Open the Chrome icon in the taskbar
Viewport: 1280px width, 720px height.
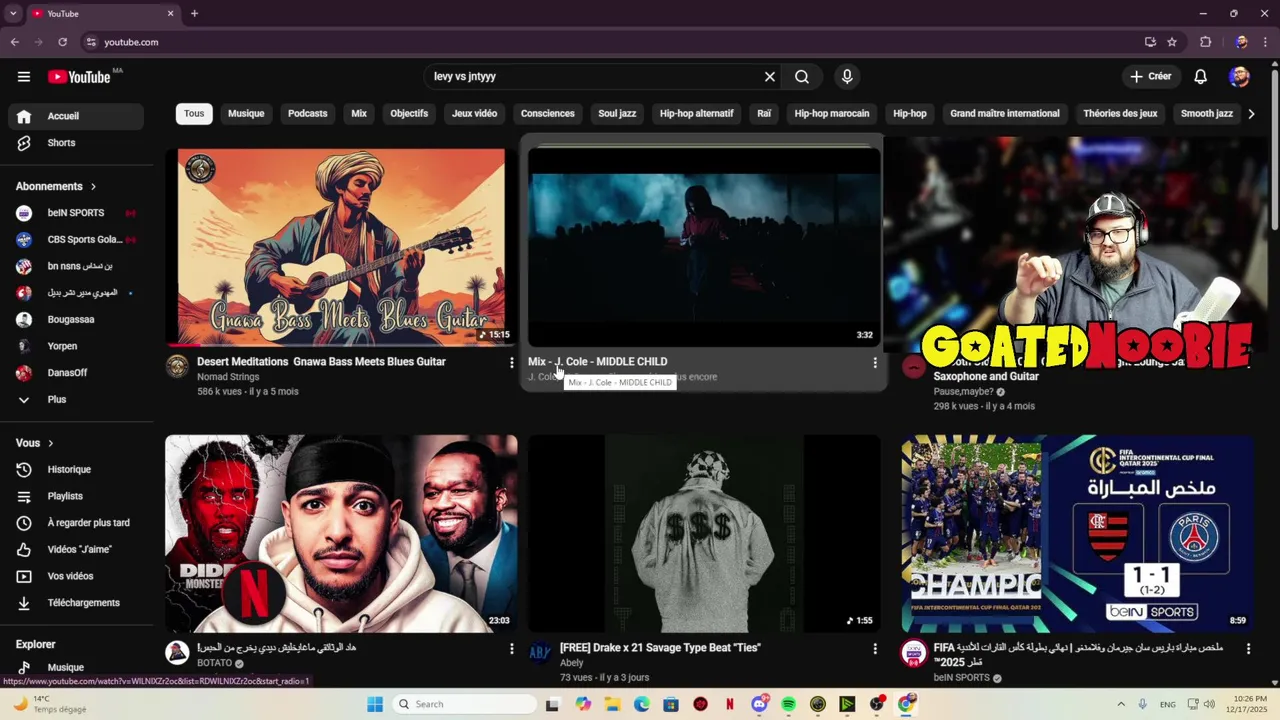click(x=906, y=704)
